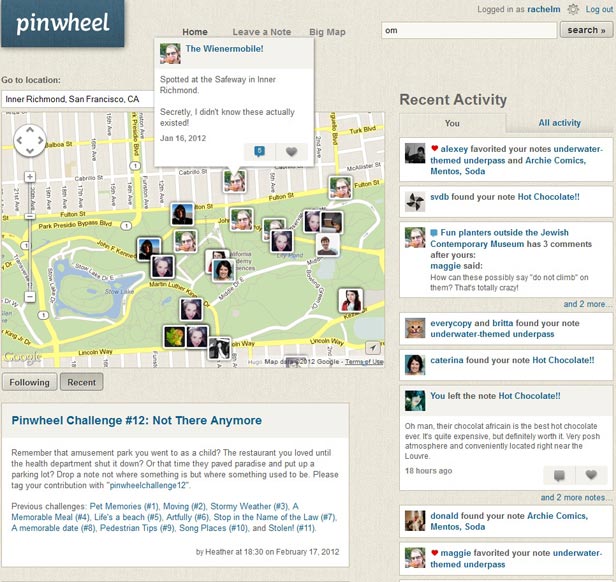
Task: Open Pedestrian Tips (#9) challenge link
Action: (x=138, y=528)
